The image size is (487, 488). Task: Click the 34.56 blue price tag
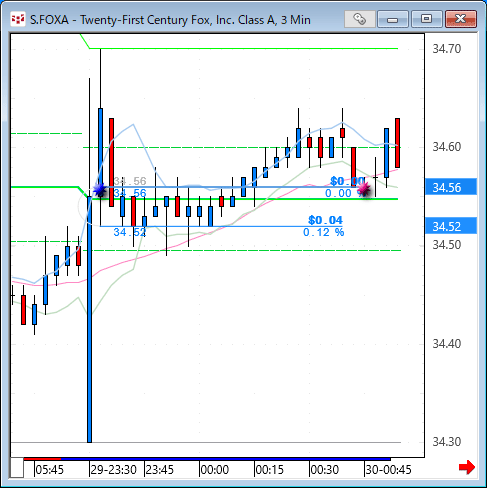click(451, 188)
